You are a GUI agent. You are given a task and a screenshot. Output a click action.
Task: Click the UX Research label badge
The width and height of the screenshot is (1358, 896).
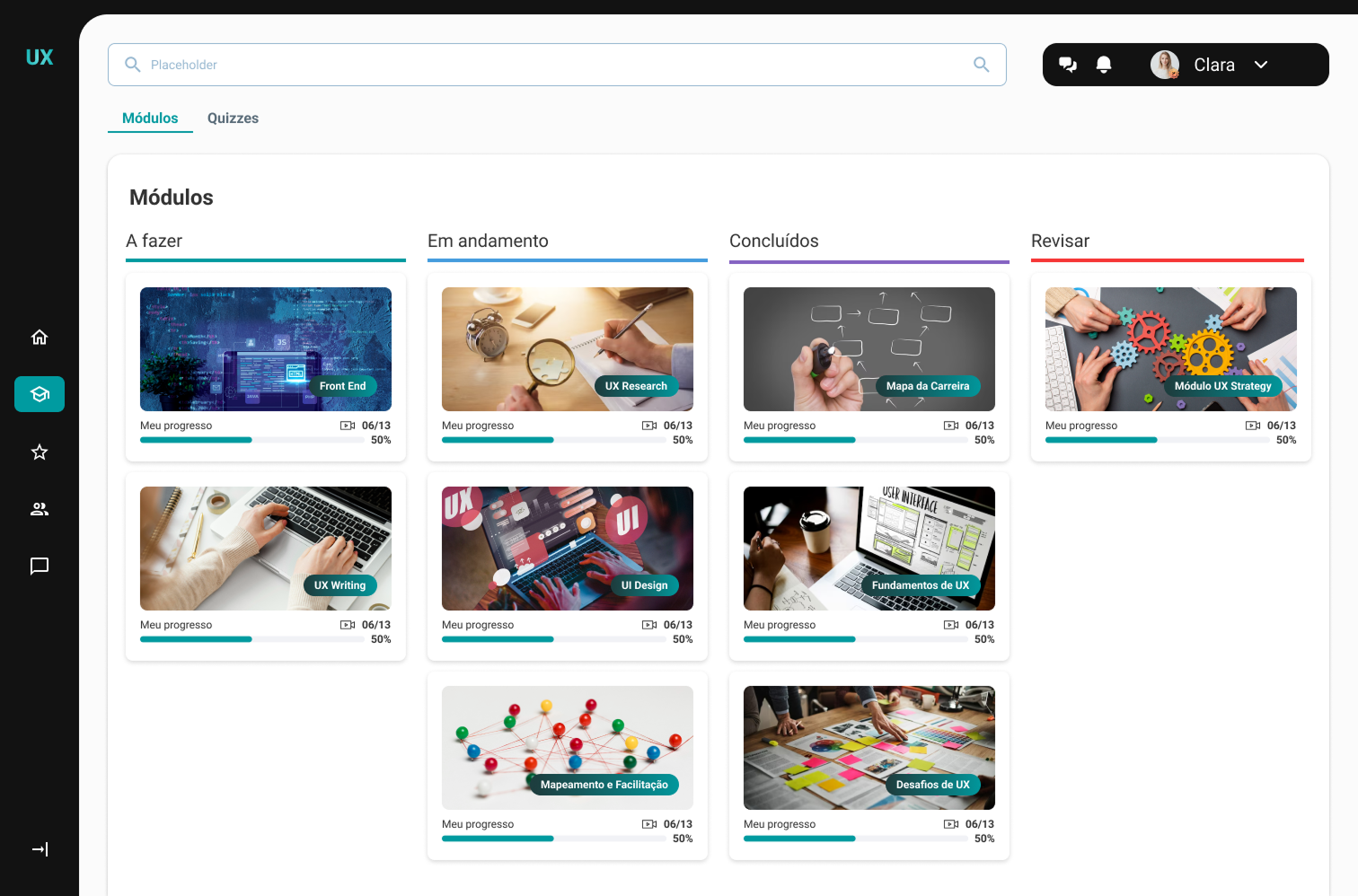tap(636, 386)
